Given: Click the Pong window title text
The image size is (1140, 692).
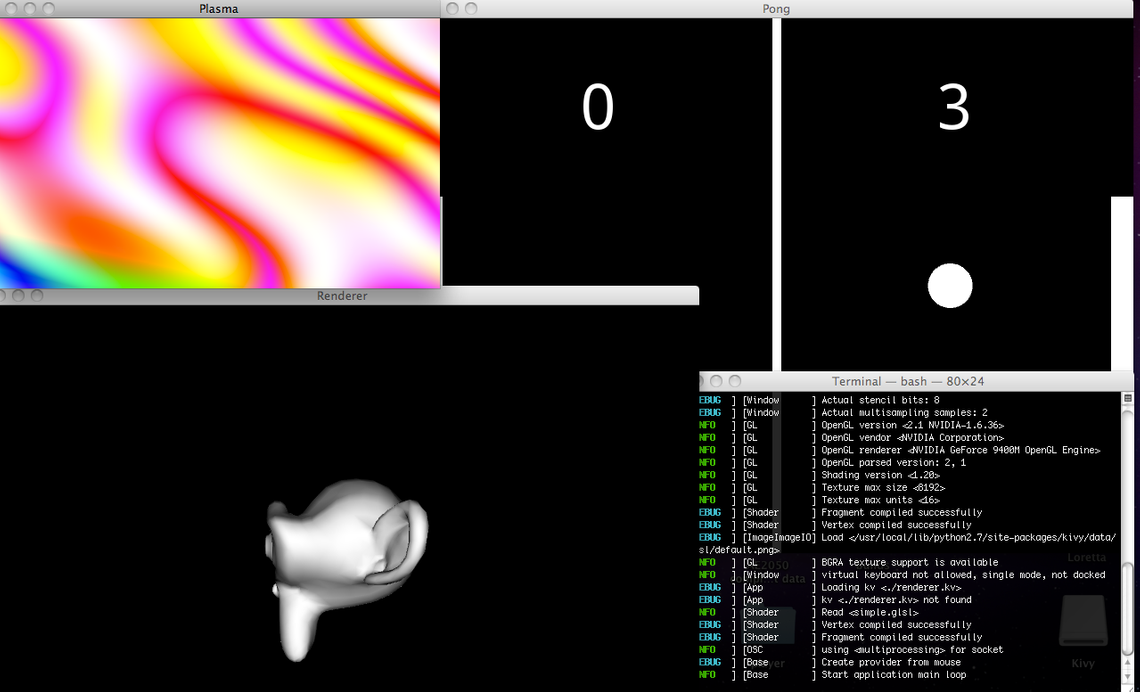Looking at the screenshot, I should click(x=776, y=9).
